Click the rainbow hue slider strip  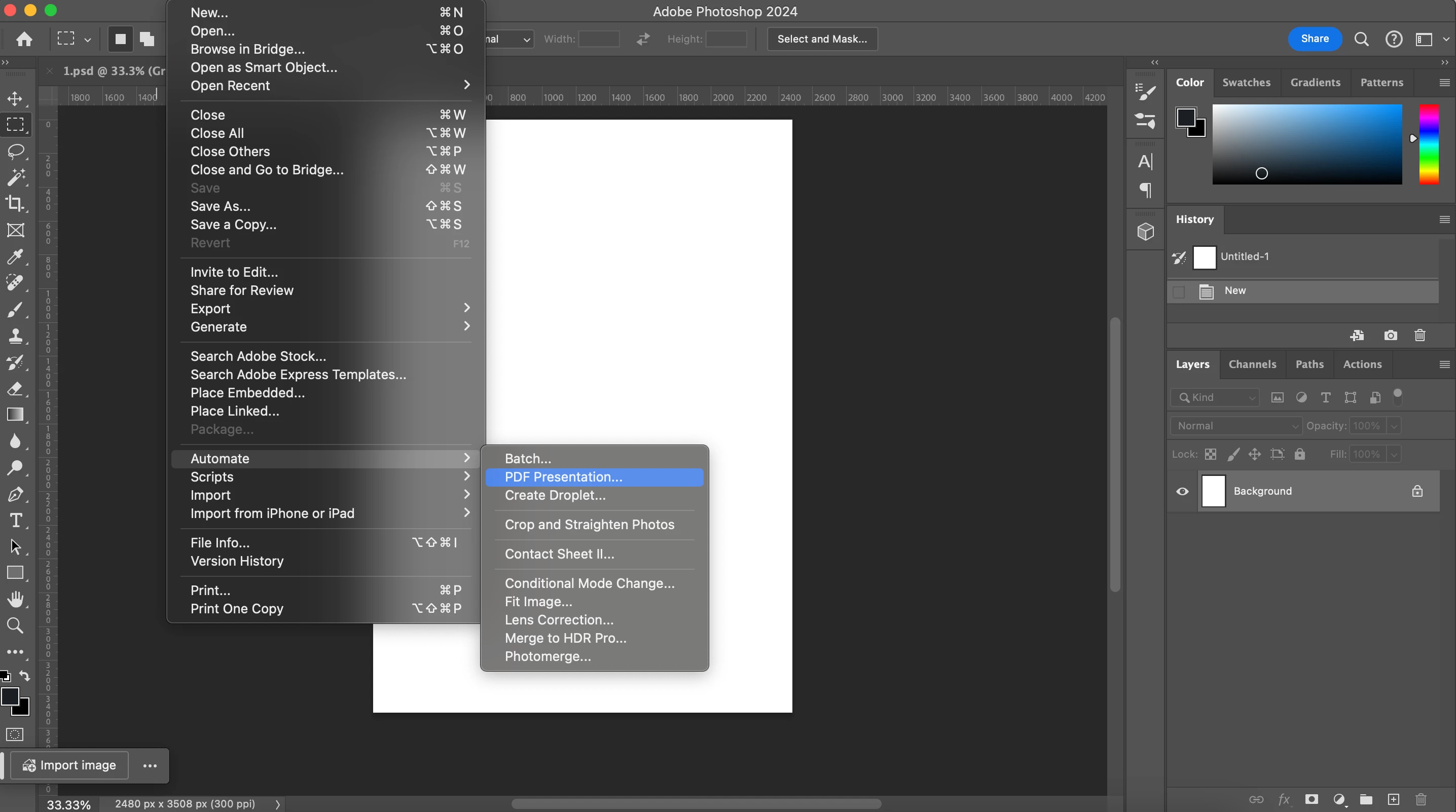pyautogui.click(x=1428, y=144)
